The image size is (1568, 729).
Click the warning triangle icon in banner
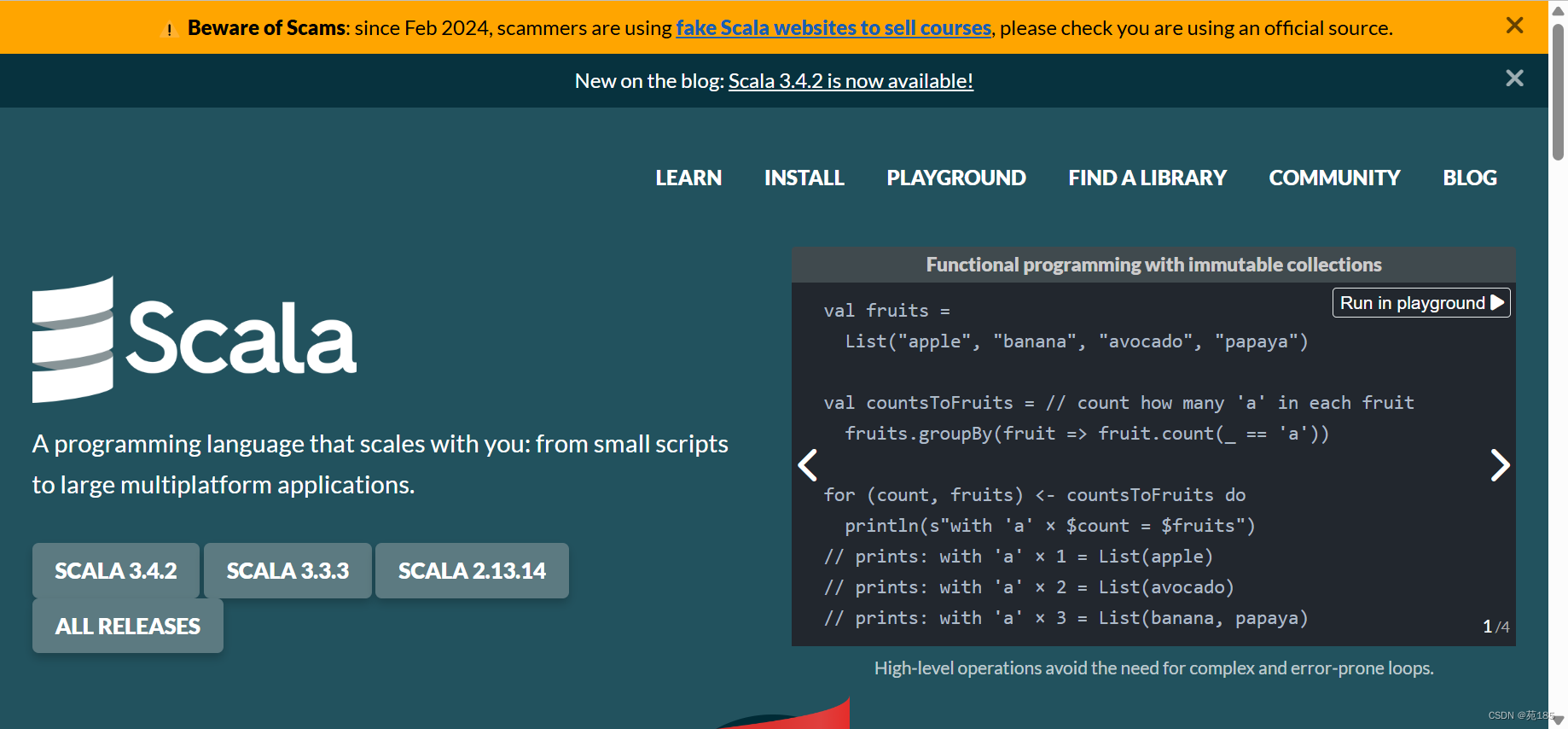click(169, 30)
